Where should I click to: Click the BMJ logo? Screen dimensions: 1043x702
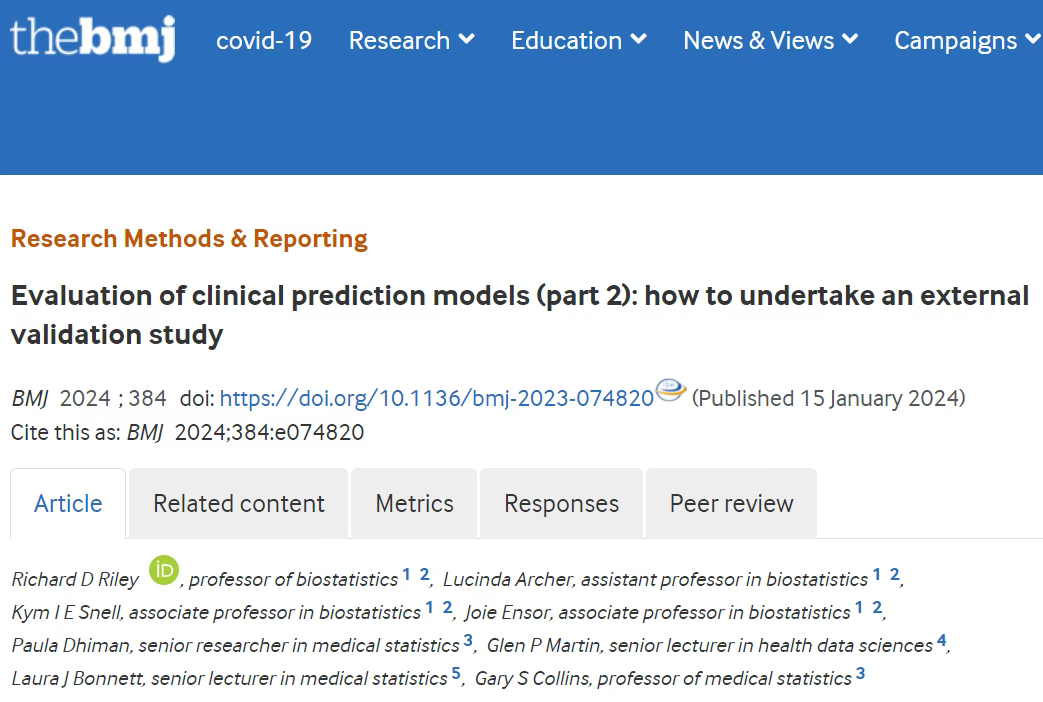[93, 38]
